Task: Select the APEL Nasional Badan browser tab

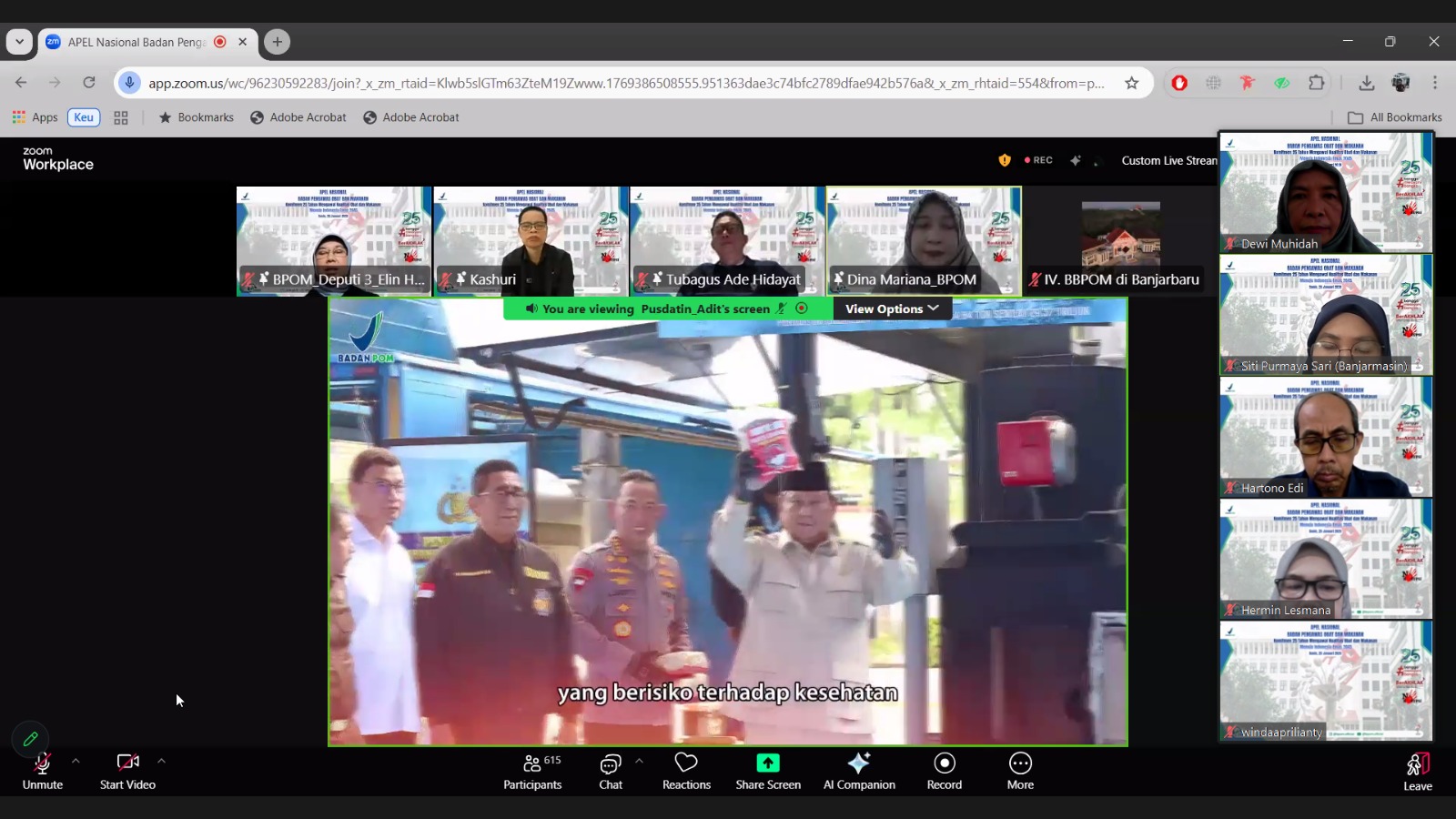Action: [x=136, y=42]
